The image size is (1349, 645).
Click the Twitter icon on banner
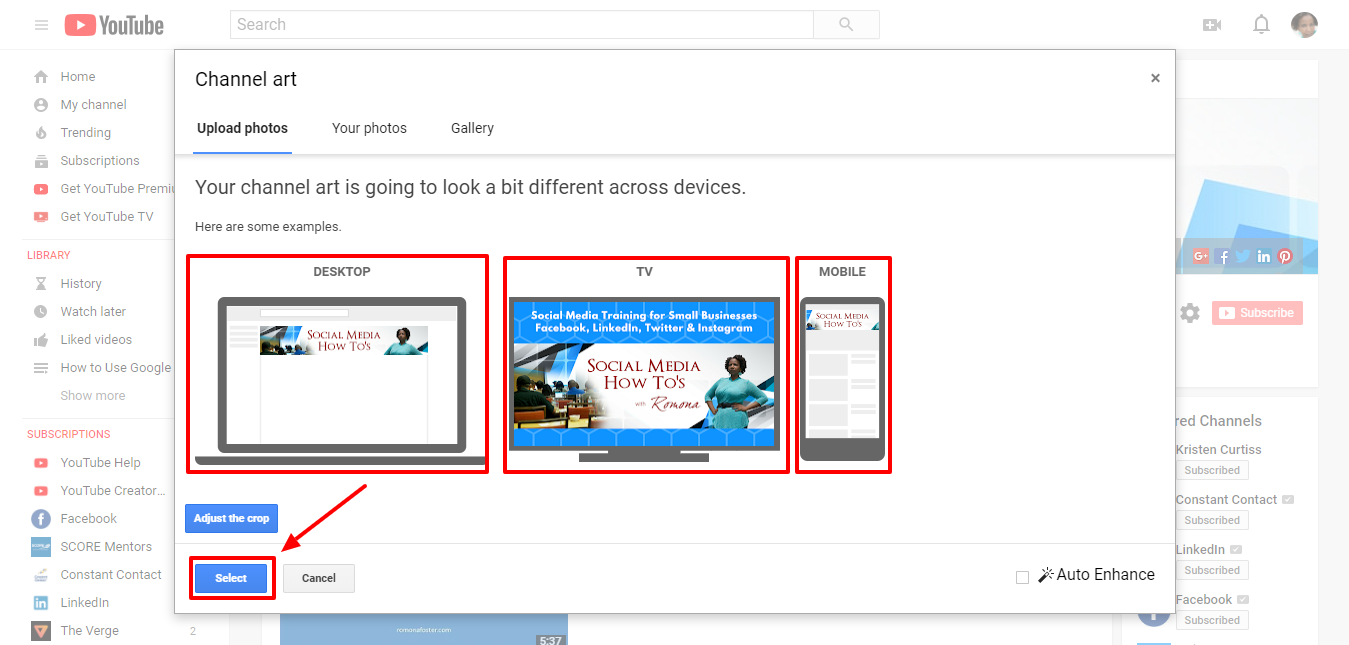pos(1243,257)
